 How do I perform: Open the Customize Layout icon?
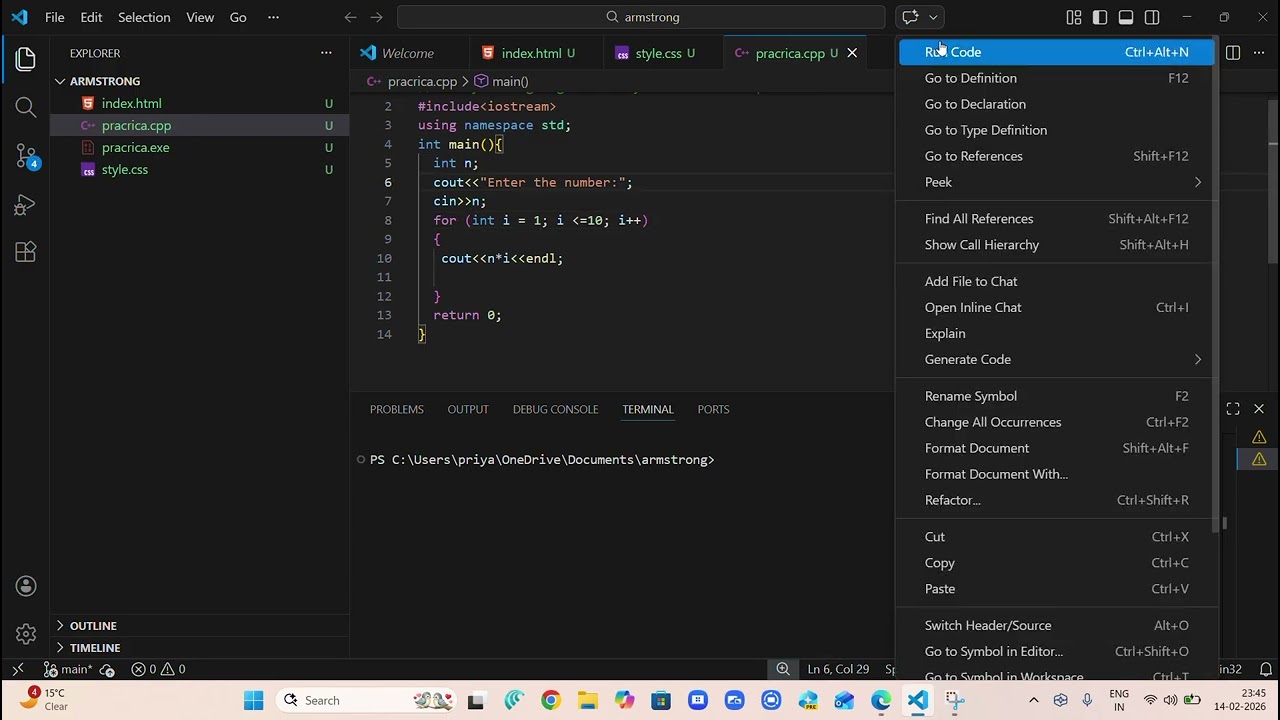(x=1074, y=17)
